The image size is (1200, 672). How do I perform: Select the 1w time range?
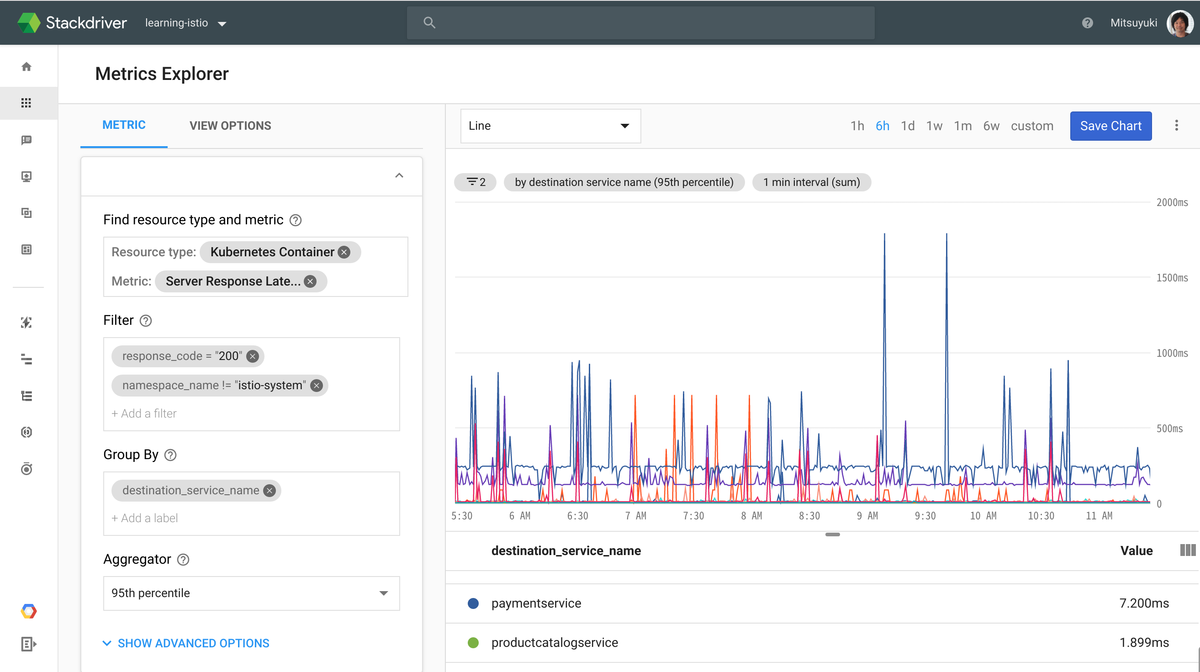[x=934, y=126]
